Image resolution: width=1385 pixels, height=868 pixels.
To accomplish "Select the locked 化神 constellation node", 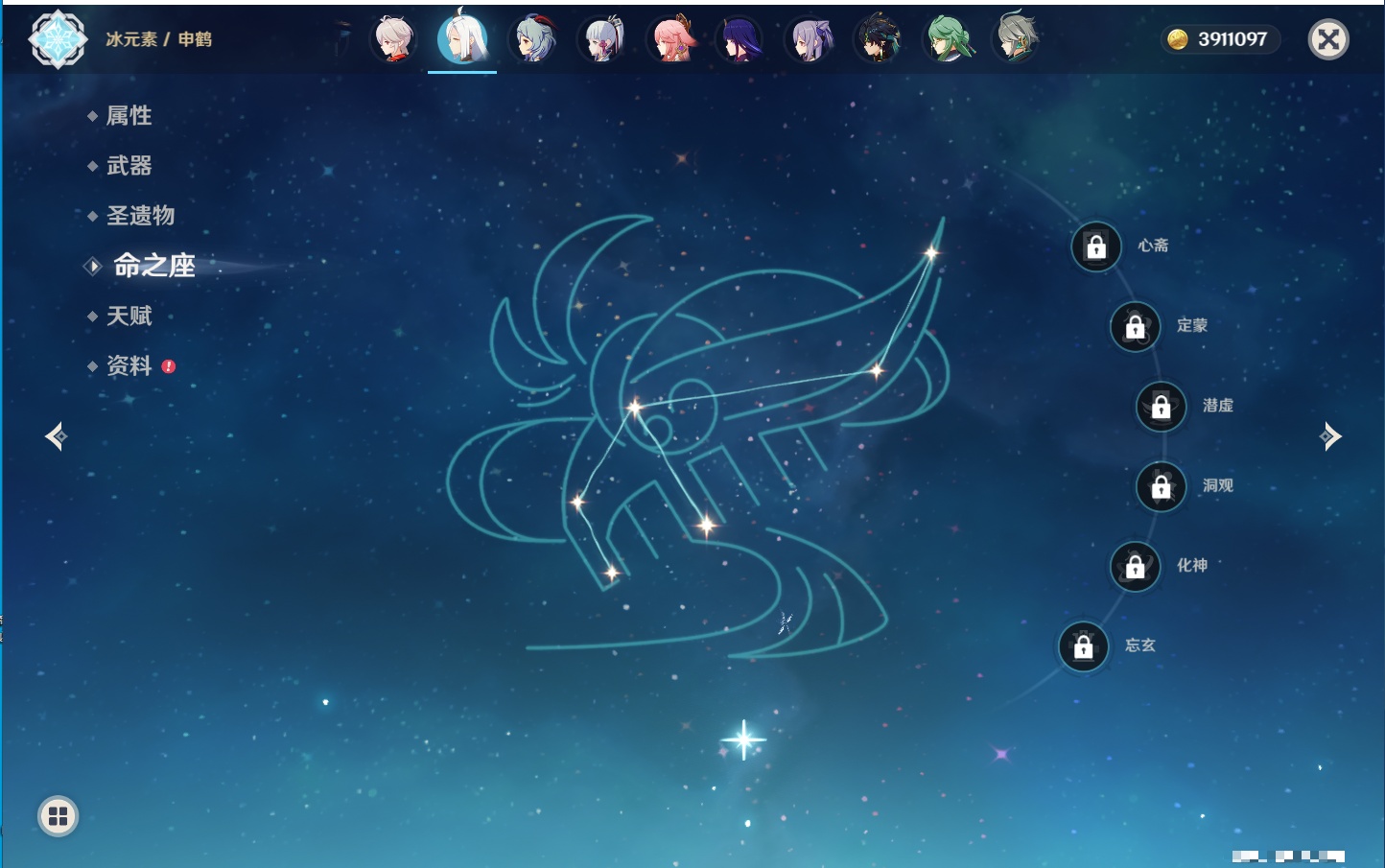I will click(x=1135, y=567).
